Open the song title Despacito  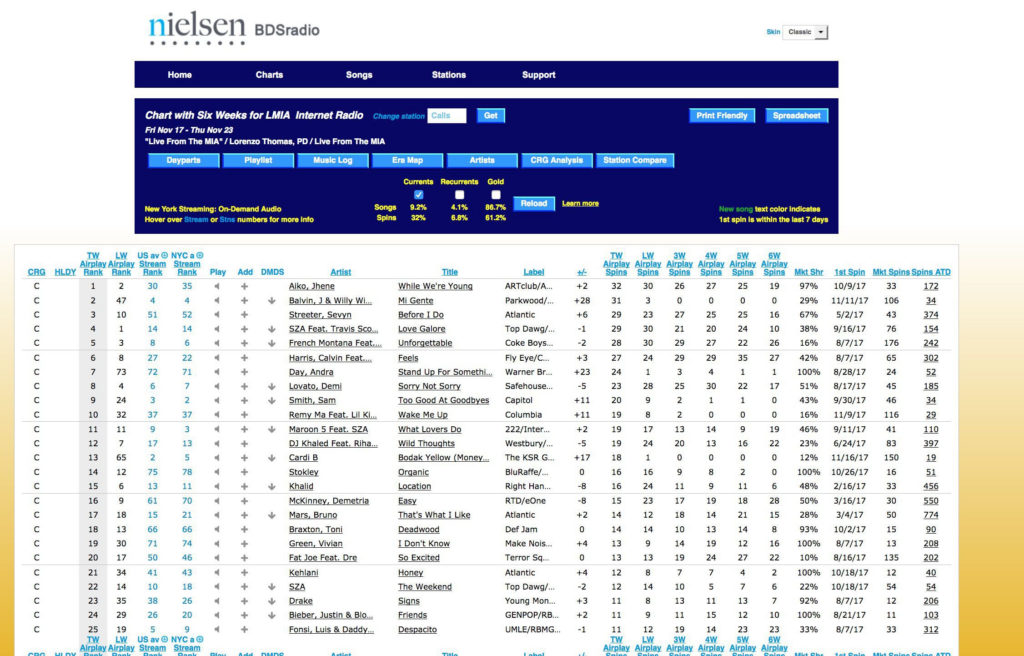click(417, 630)
